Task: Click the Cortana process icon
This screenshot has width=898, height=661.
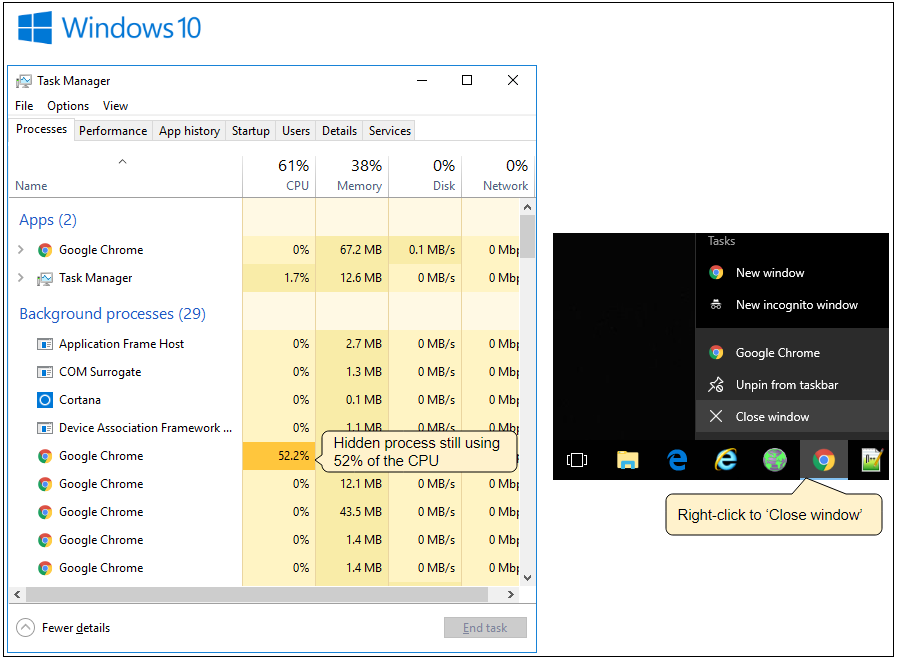Action: [44, 400]
